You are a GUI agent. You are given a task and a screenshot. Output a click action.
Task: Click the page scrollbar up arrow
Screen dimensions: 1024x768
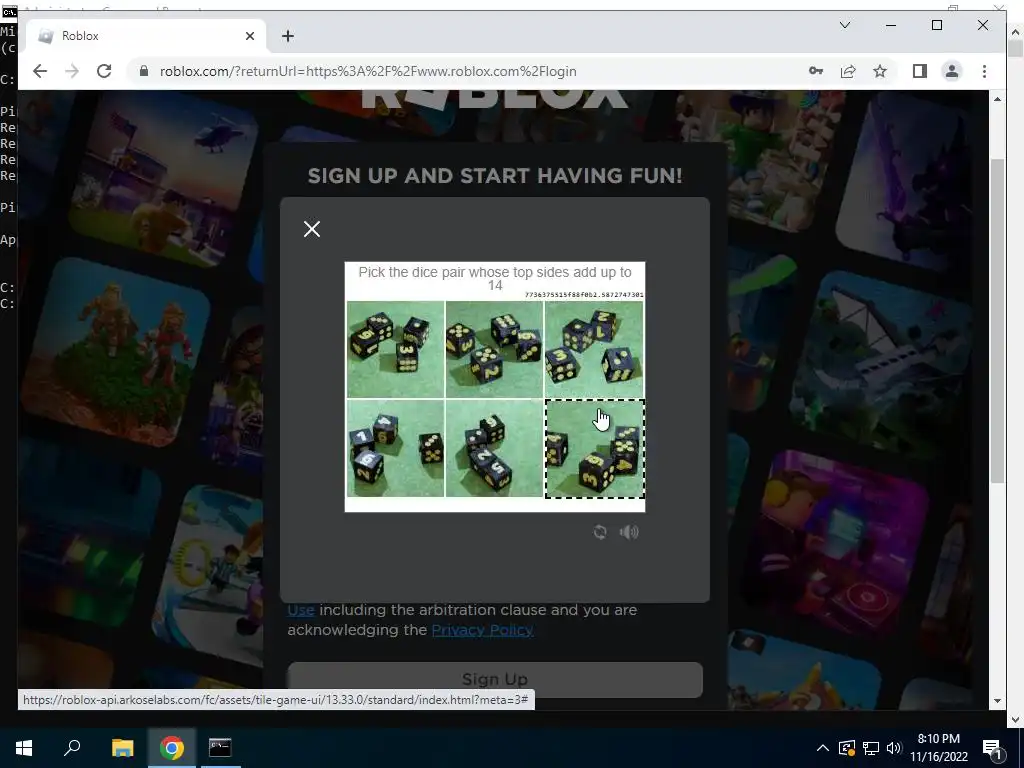[x=997, y=99]
